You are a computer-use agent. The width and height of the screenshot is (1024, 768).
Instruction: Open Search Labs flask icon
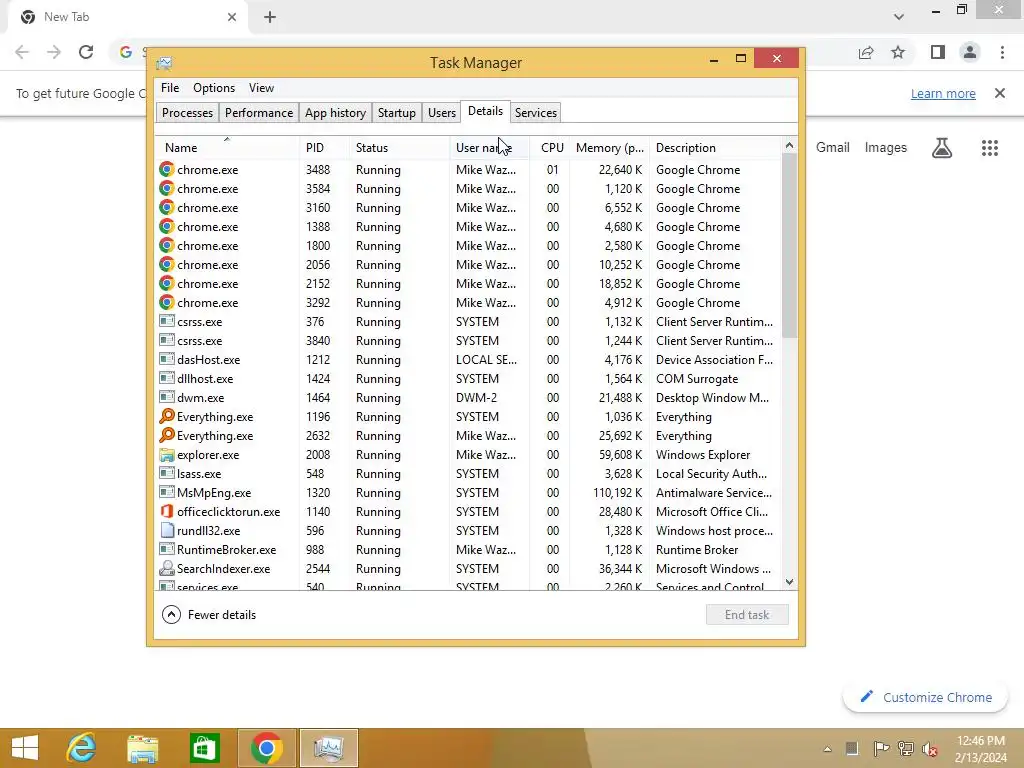coord(942,148)
